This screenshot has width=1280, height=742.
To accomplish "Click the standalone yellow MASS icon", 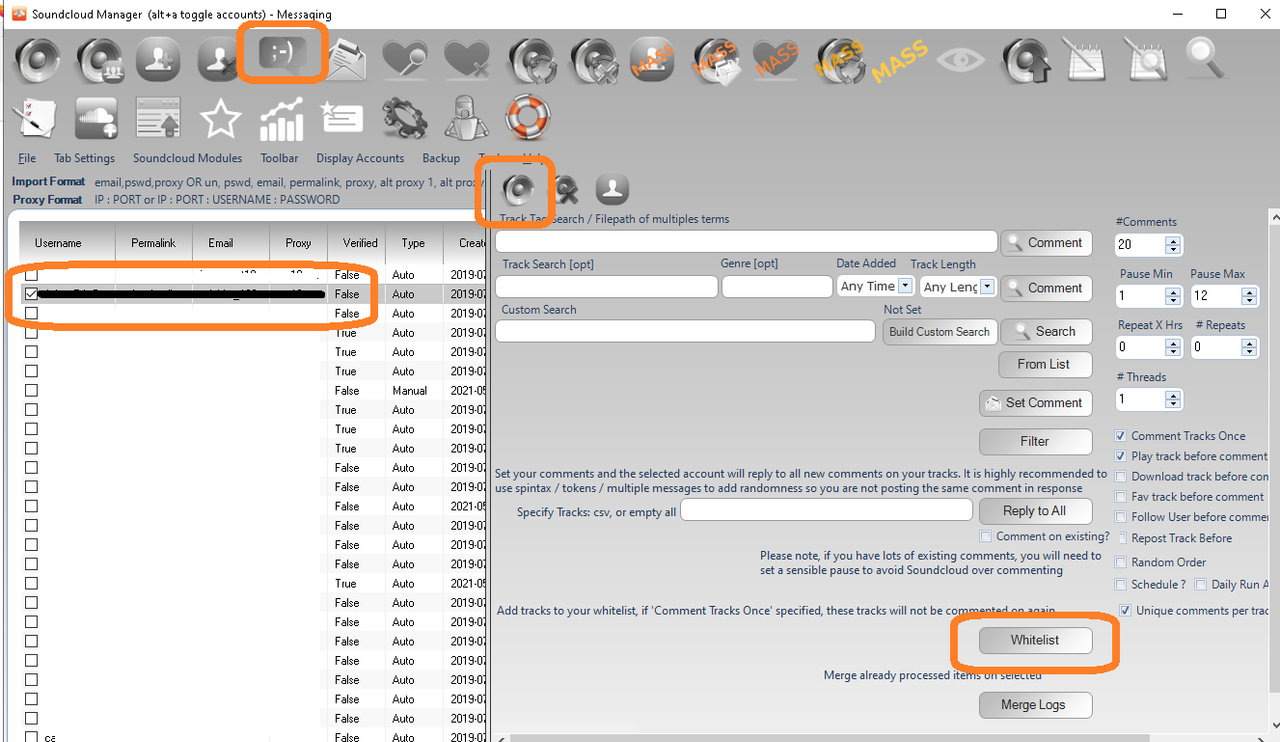I will 899,62.
